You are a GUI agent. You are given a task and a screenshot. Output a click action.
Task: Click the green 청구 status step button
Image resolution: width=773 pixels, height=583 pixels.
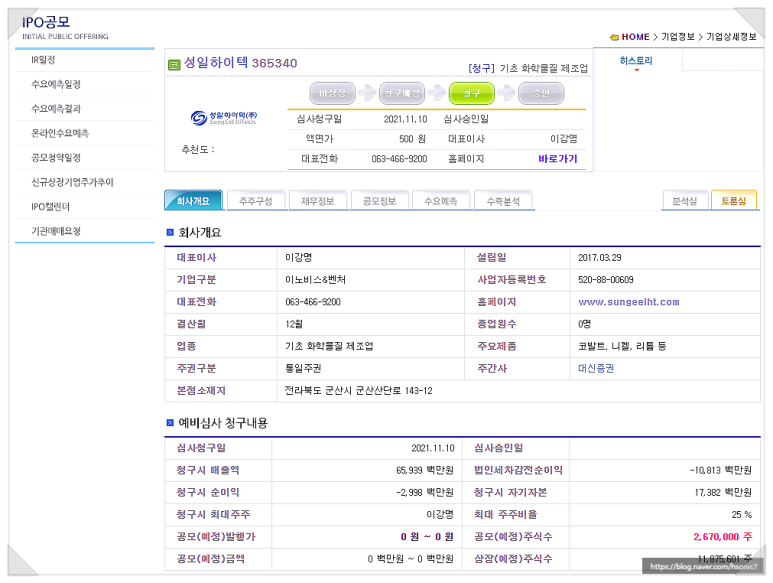471,93
